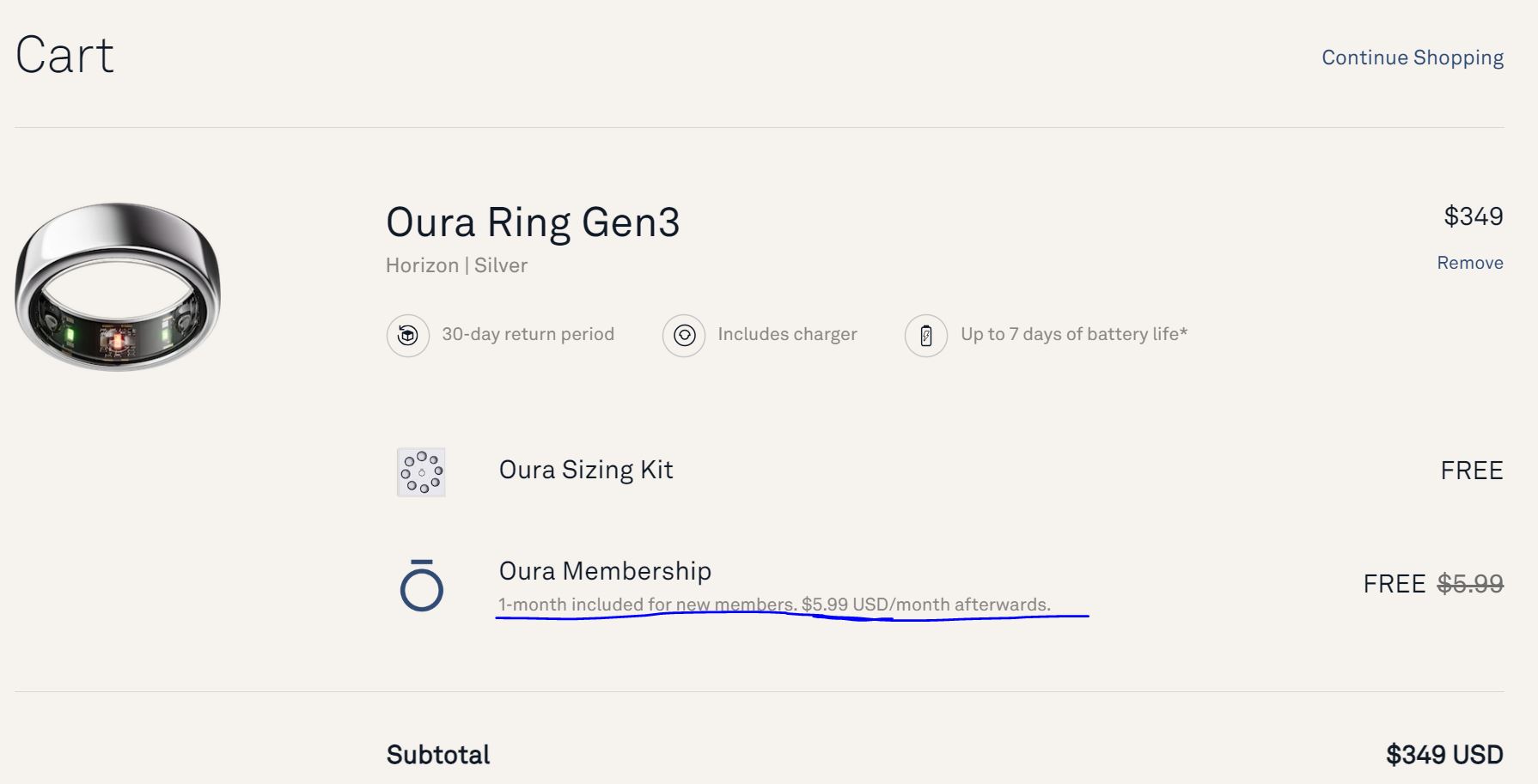Click the battery life icon
The image size is (1538, 784).
[x=926, y=335]
